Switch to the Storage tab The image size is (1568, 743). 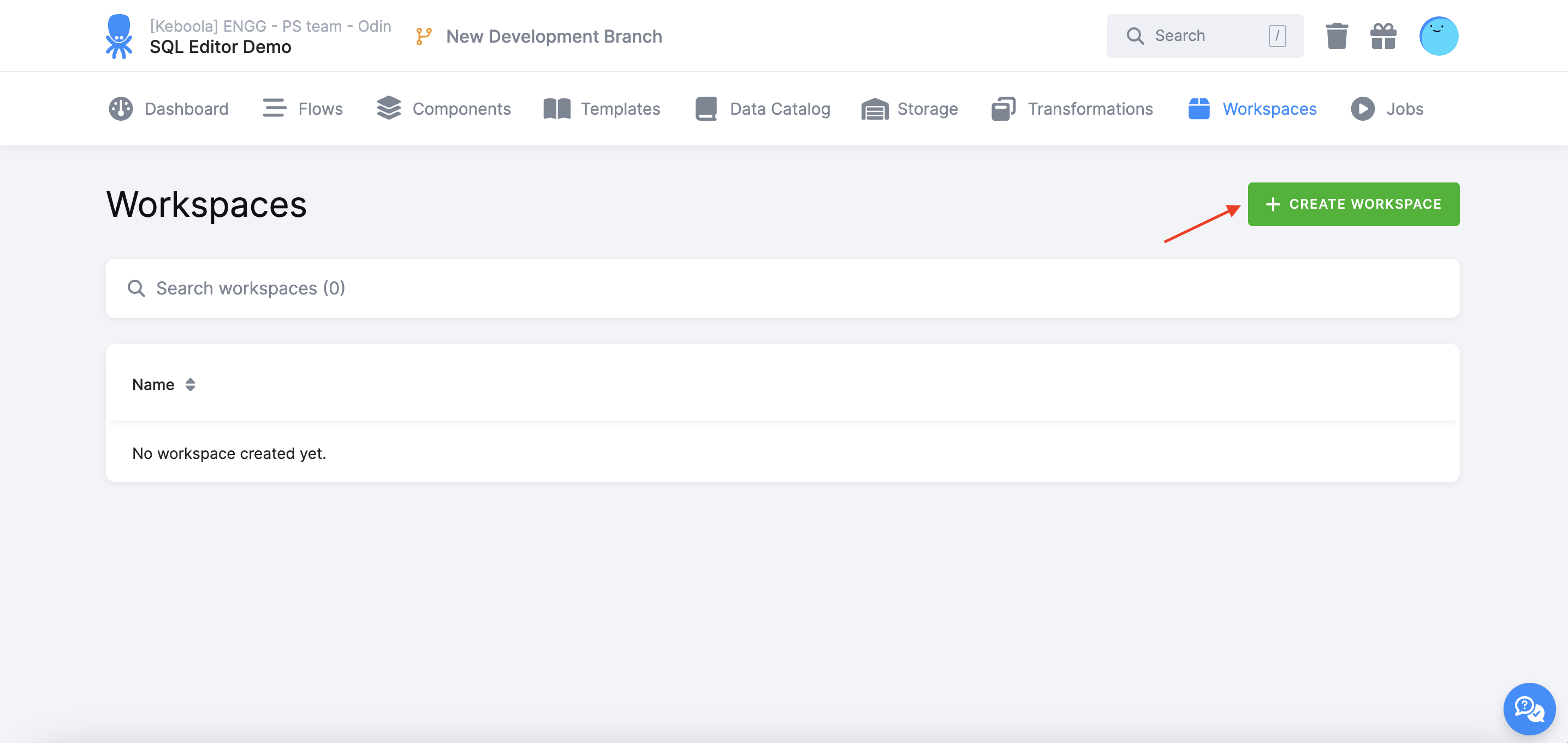910,109
